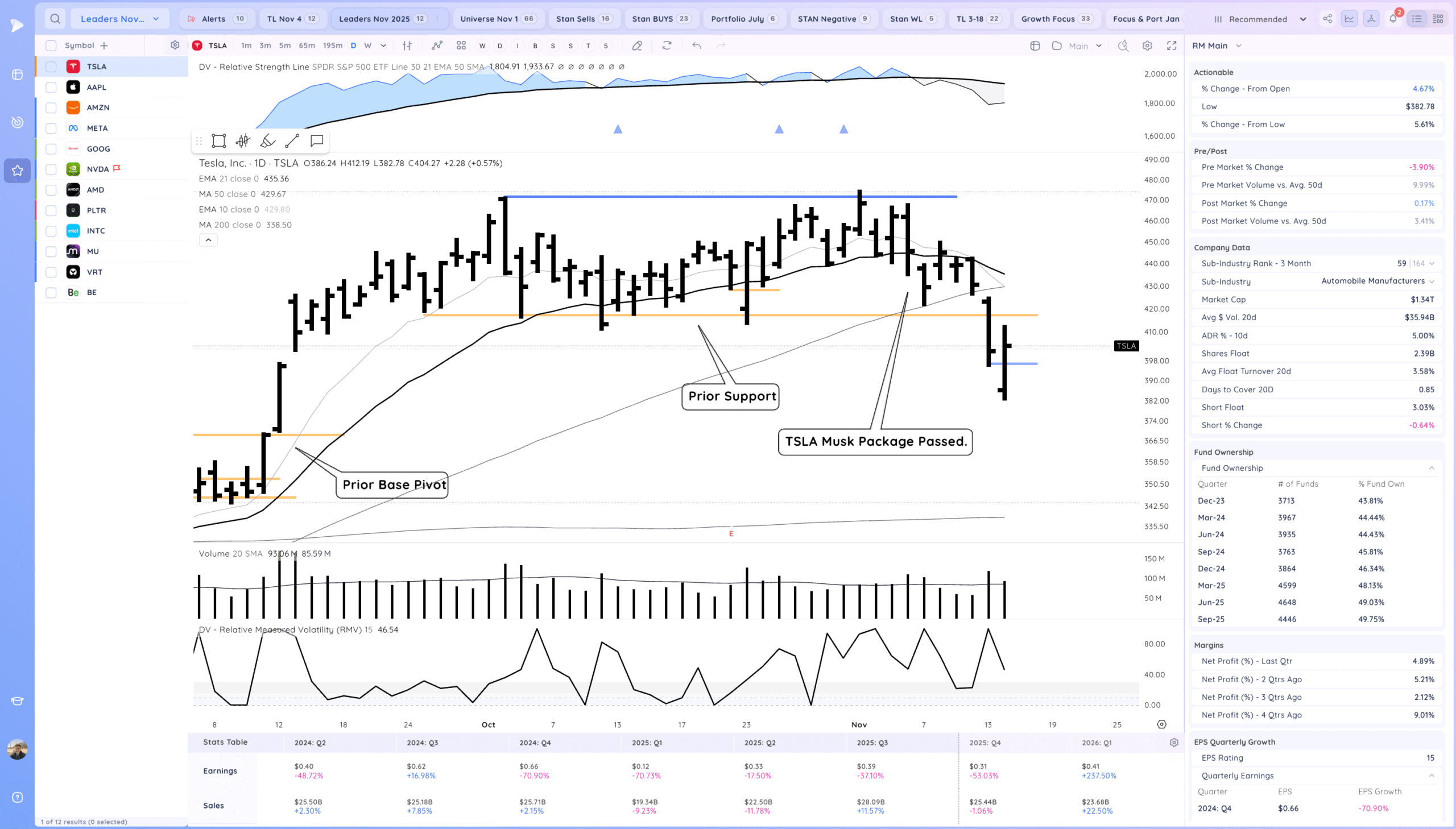The height and width of the screenshot is (829, 1456).
Task: Click the fullscreen chart icon
Action: coord(1171,45)
